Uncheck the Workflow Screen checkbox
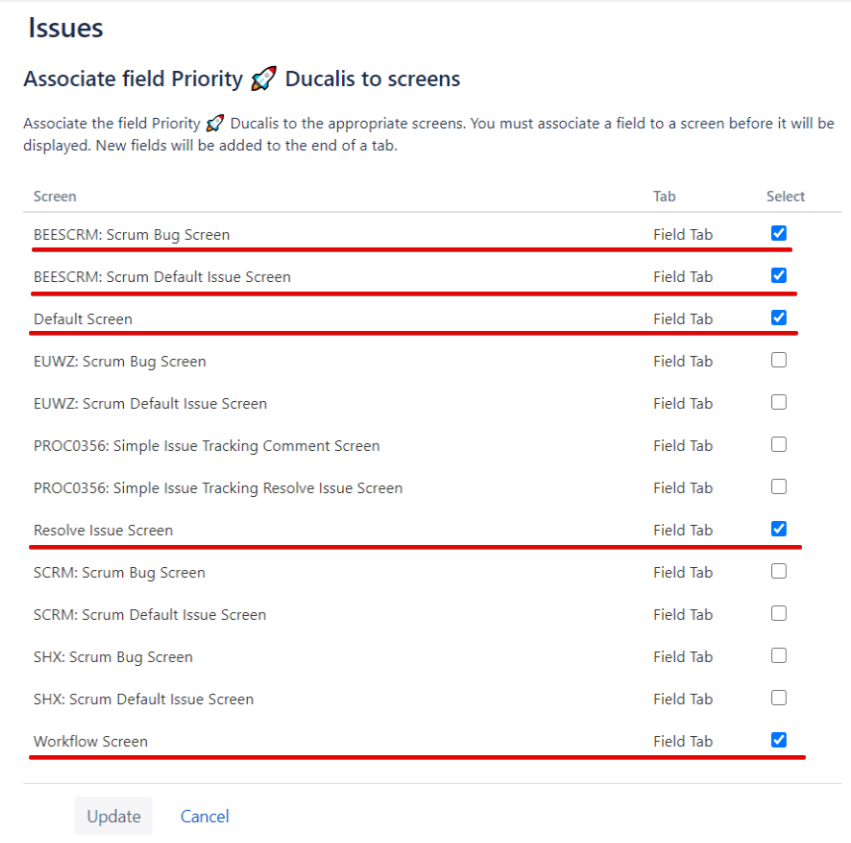This screenshot has width=851, height=843. click(779, 740)
